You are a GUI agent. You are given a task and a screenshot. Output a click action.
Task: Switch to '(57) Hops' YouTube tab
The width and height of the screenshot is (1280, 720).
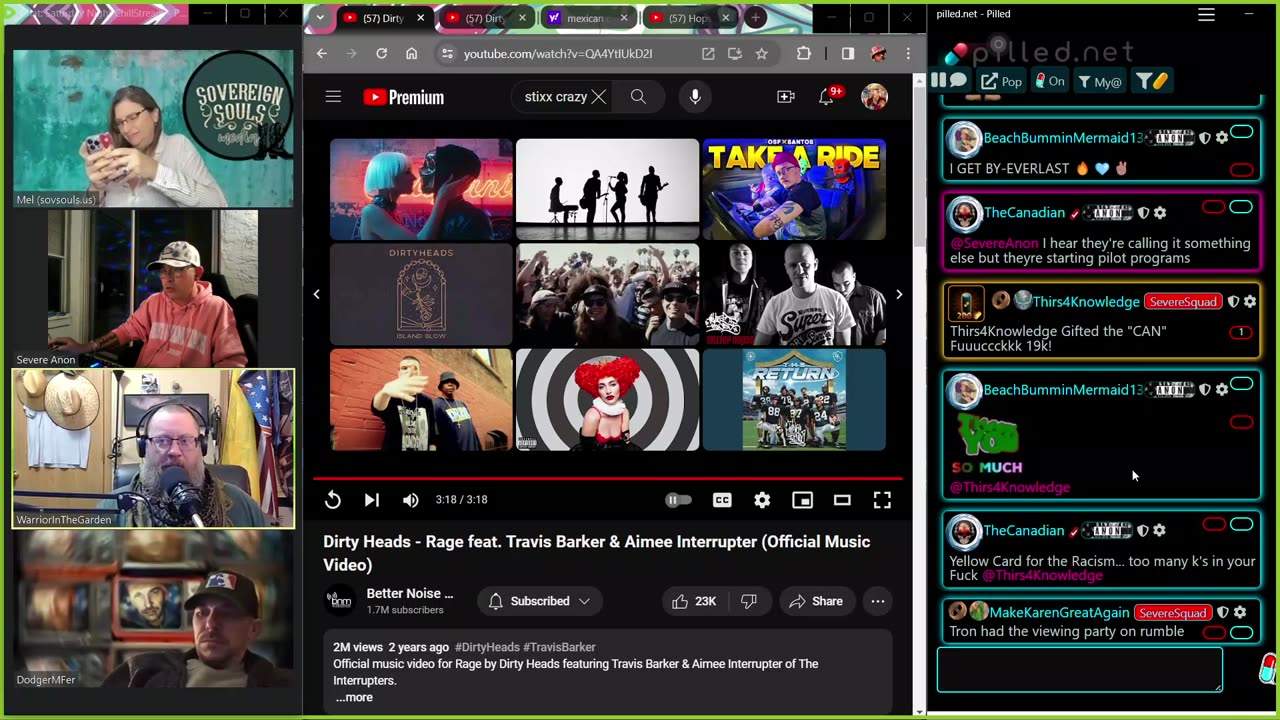coord(690,18)
